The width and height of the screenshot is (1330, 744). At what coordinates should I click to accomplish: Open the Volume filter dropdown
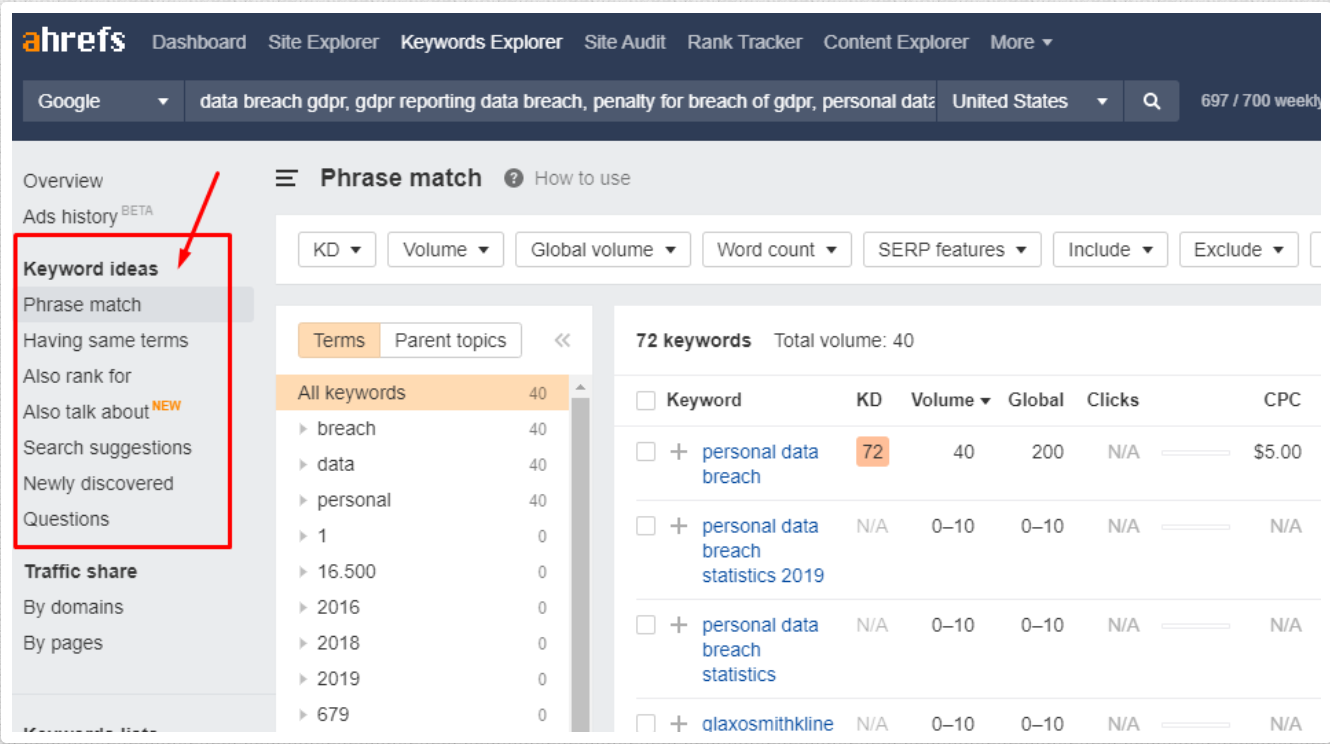click(x=445, y=250)
